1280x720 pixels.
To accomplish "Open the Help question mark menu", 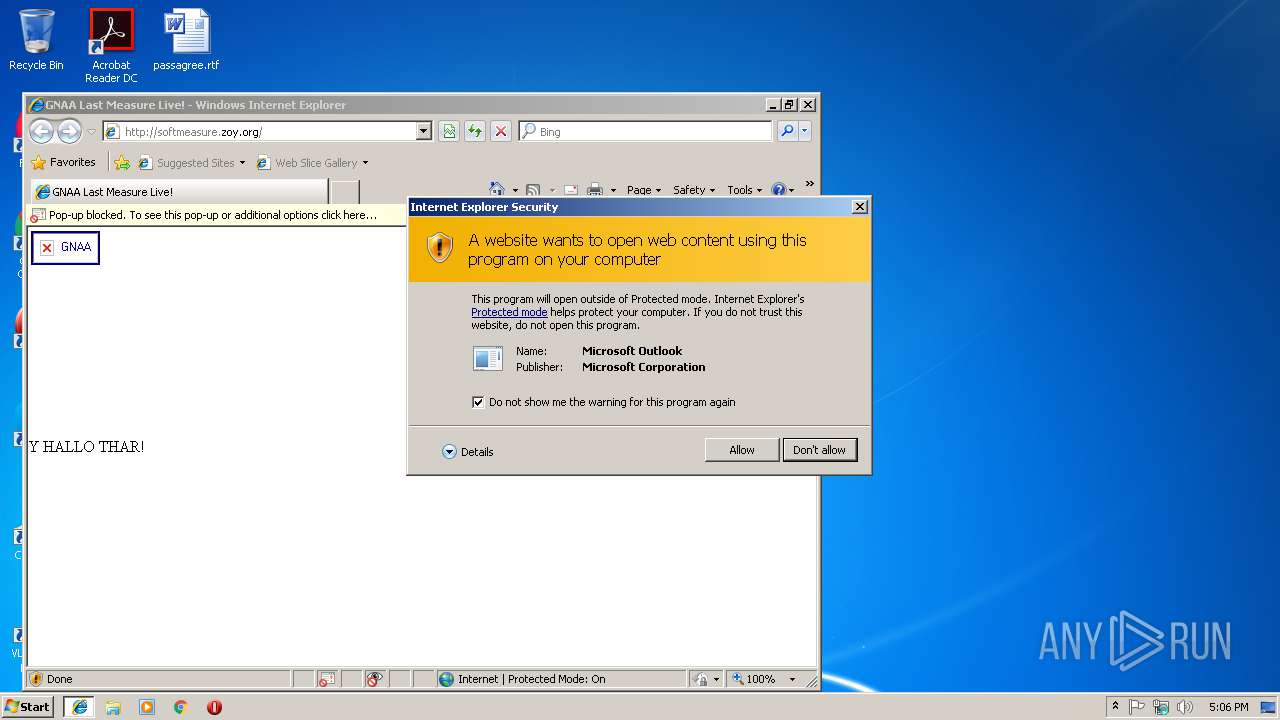I will tap(782, 190).
